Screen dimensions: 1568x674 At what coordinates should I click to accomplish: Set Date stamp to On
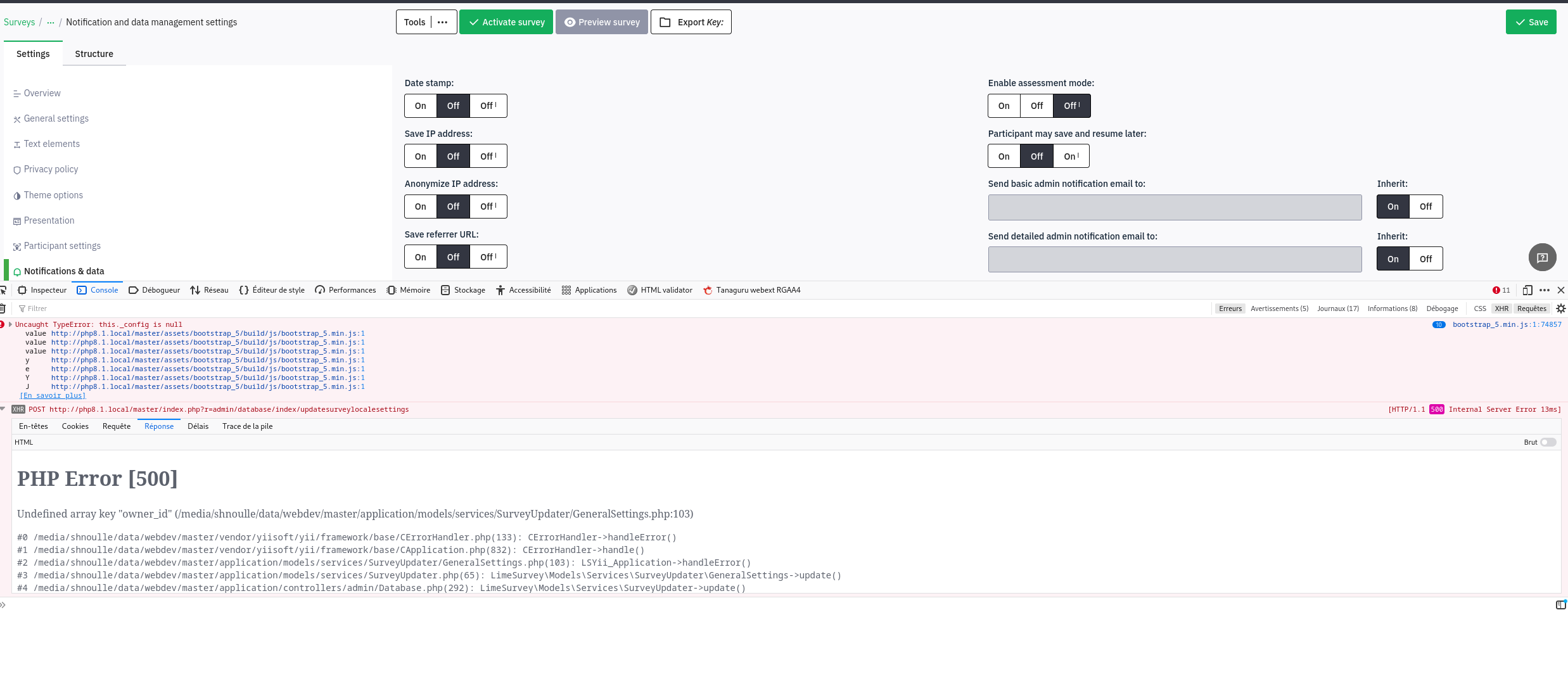coord(421,106)
